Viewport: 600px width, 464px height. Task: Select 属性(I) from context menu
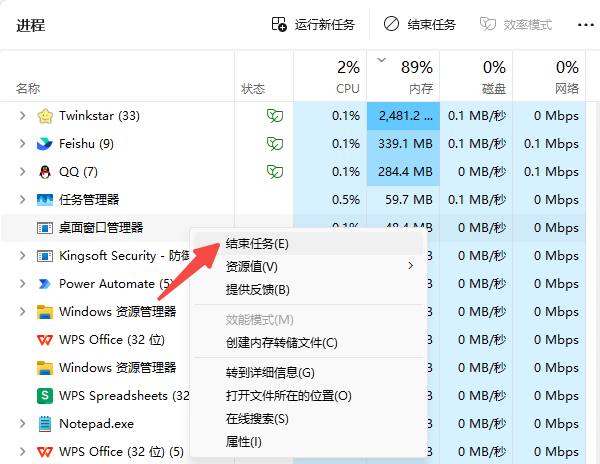pos(244,441)
